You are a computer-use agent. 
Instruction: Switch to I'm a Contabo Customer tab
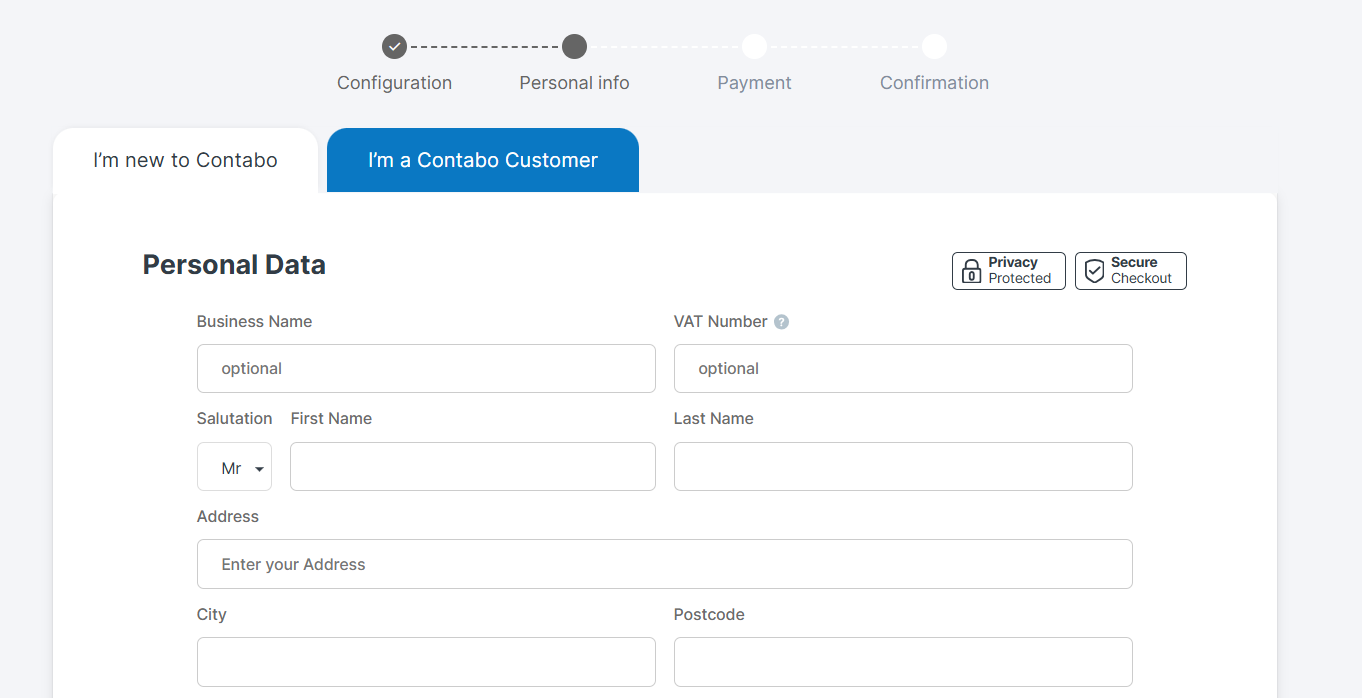tap(483, 160)
